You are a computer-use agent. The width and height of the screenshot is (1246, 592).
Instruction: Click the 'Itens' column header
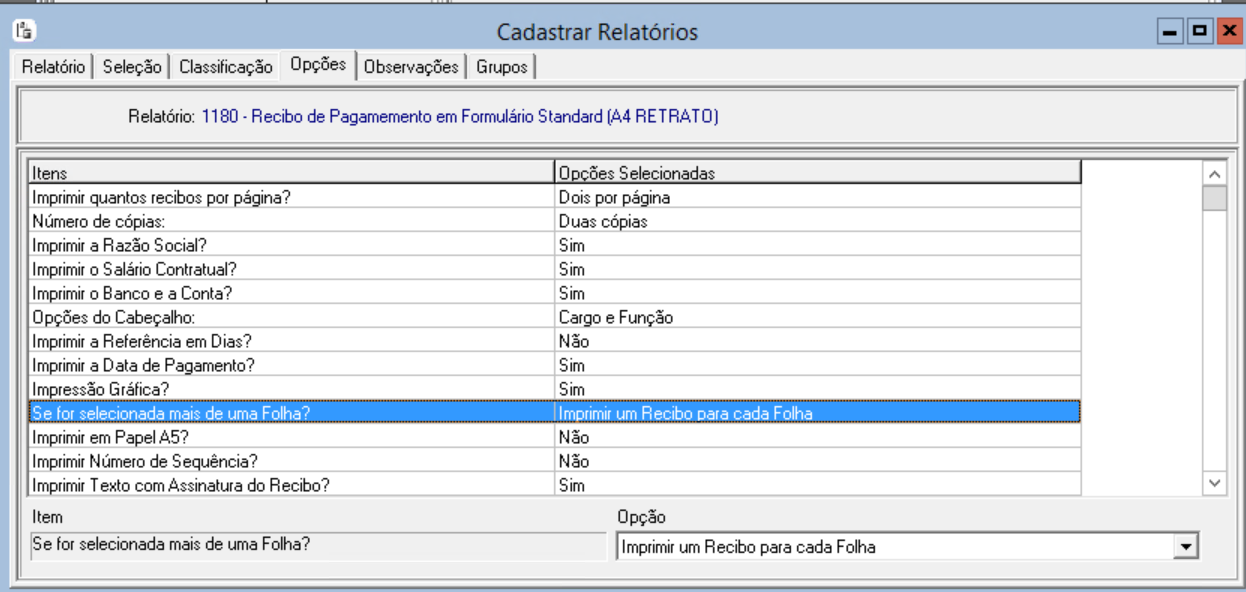pos(290,173)
